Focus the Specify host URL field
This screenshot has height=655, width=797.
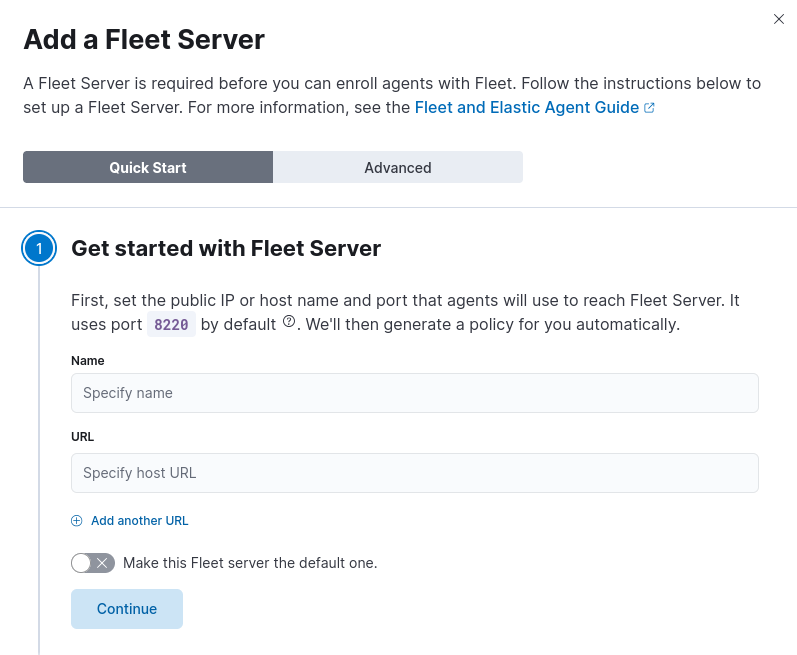[415, 473]
